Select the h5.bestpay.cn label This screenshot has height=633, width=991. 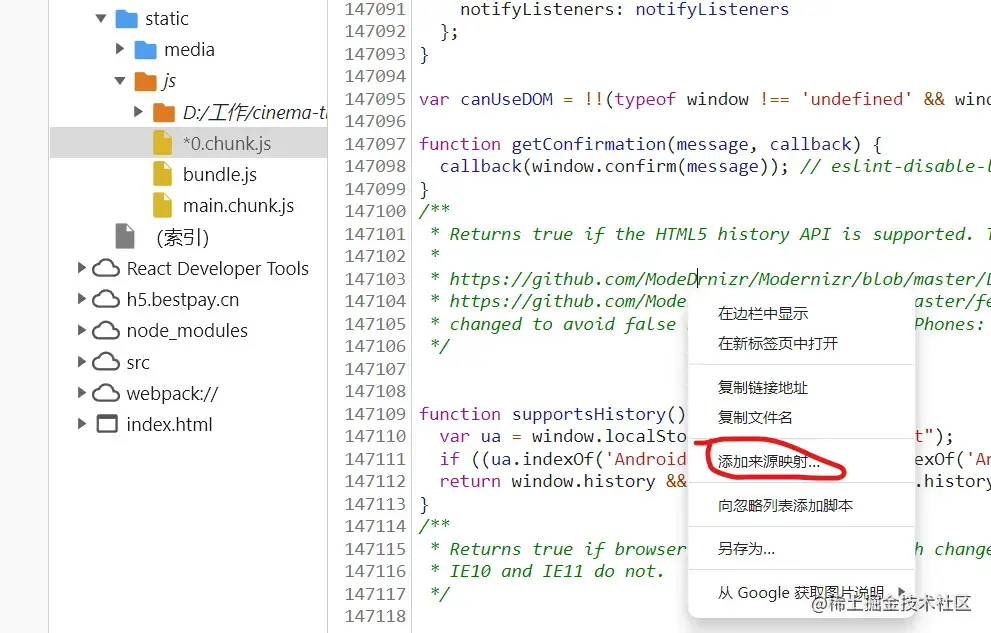(x=183, y=299)
